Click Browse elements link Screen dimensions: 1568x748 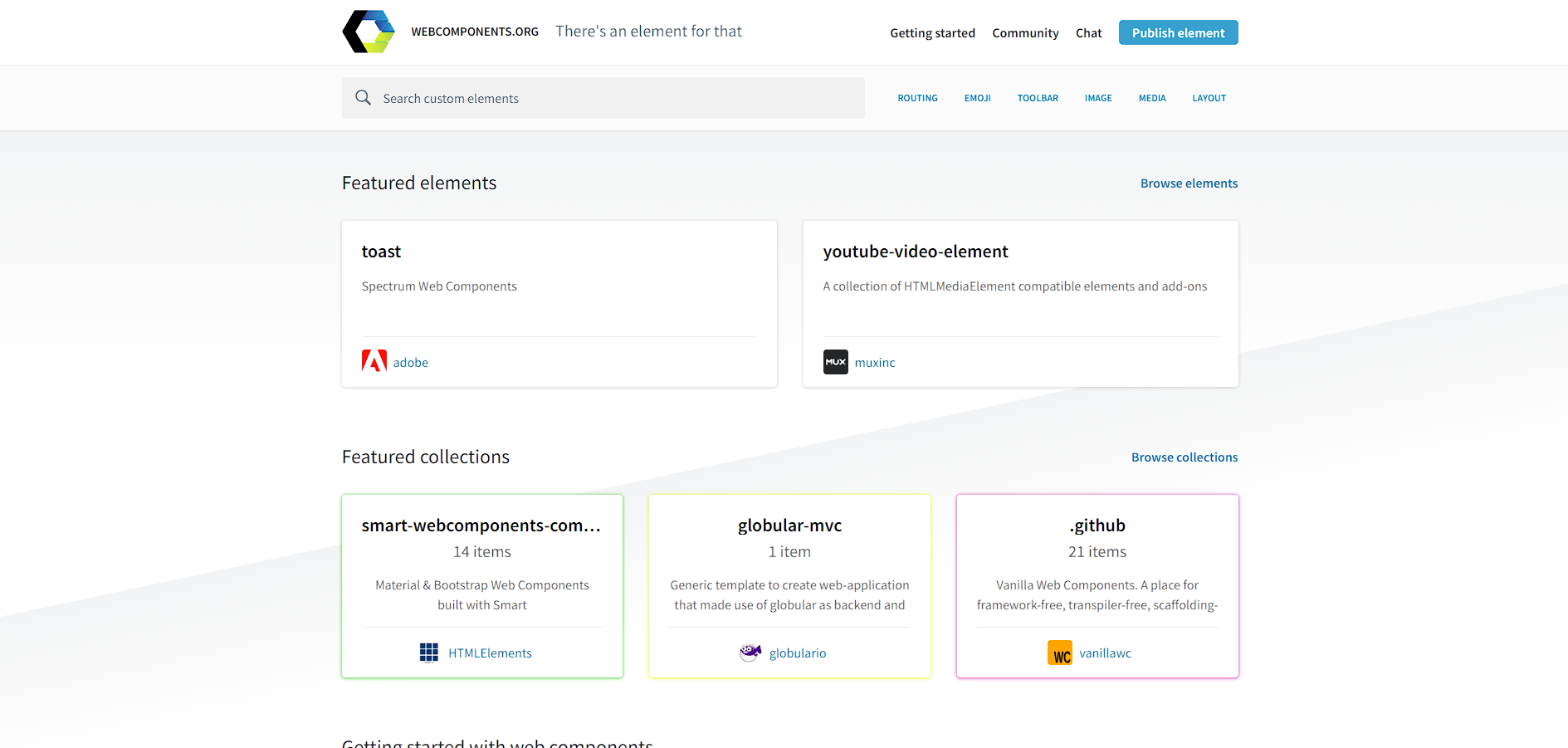coord(1189,183)
